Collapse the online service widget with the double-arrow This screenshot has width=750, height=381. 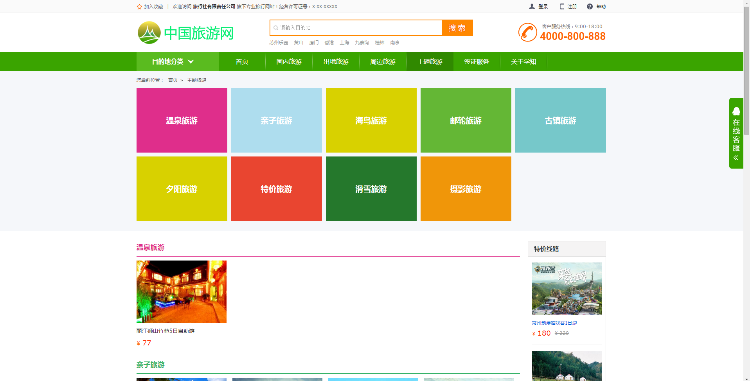click(736, 157)
